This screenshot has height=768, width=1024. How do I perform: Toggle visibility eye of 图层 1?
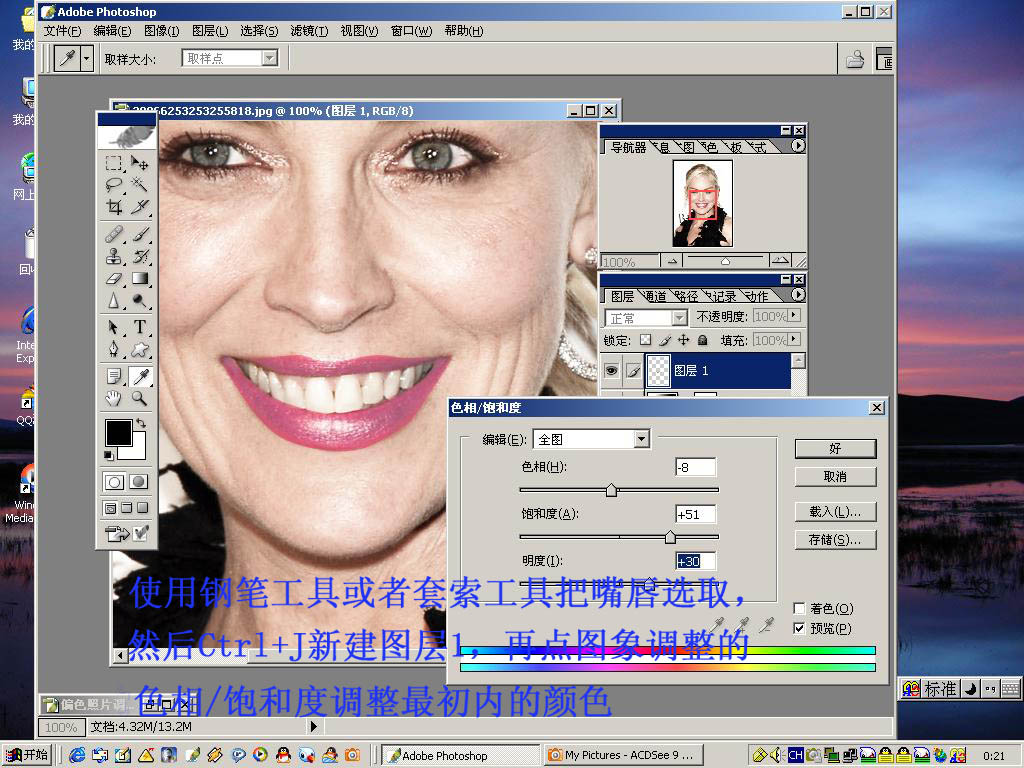(x=611, y=371)
